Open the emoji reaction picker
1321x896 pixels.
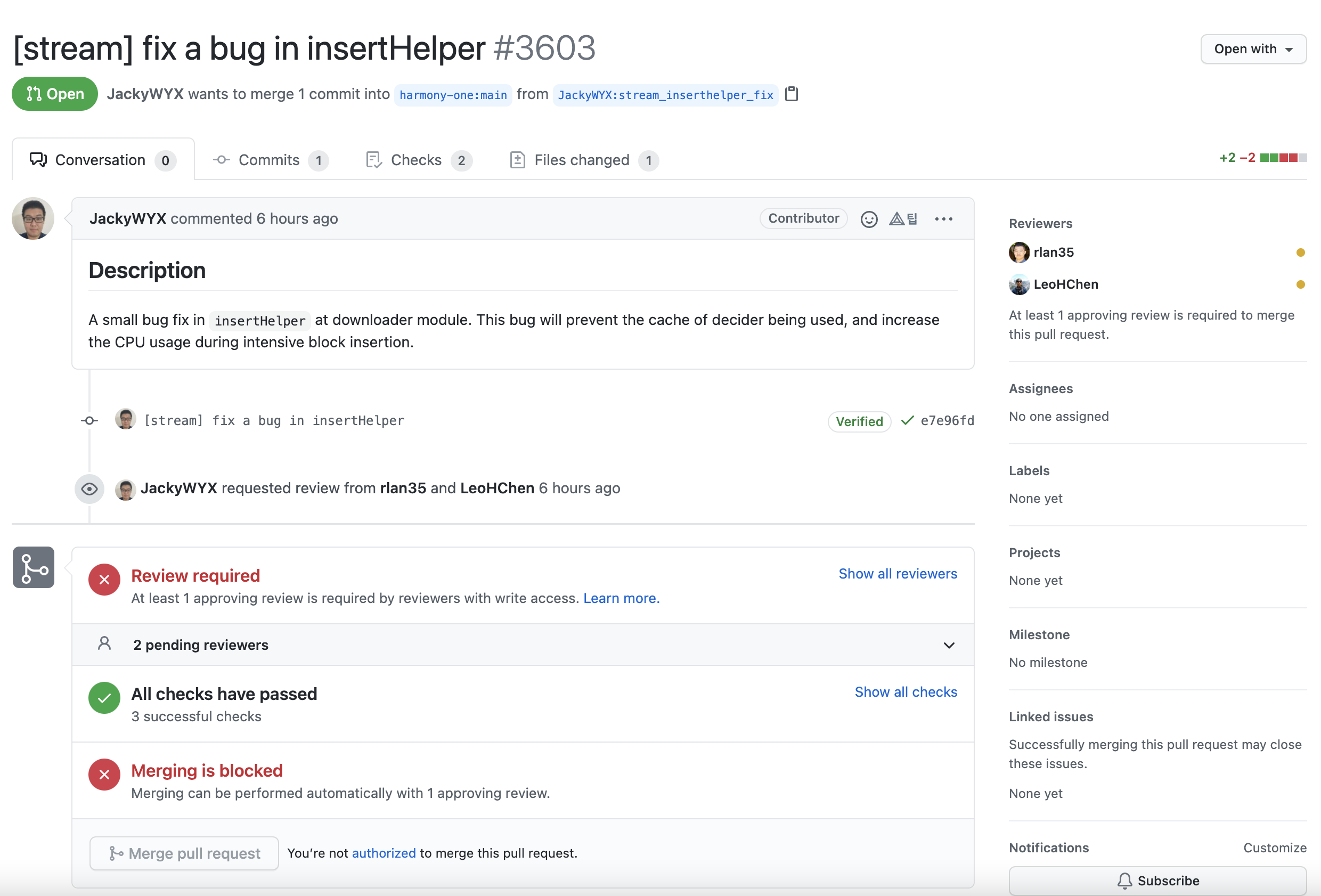tap(869, 219)
